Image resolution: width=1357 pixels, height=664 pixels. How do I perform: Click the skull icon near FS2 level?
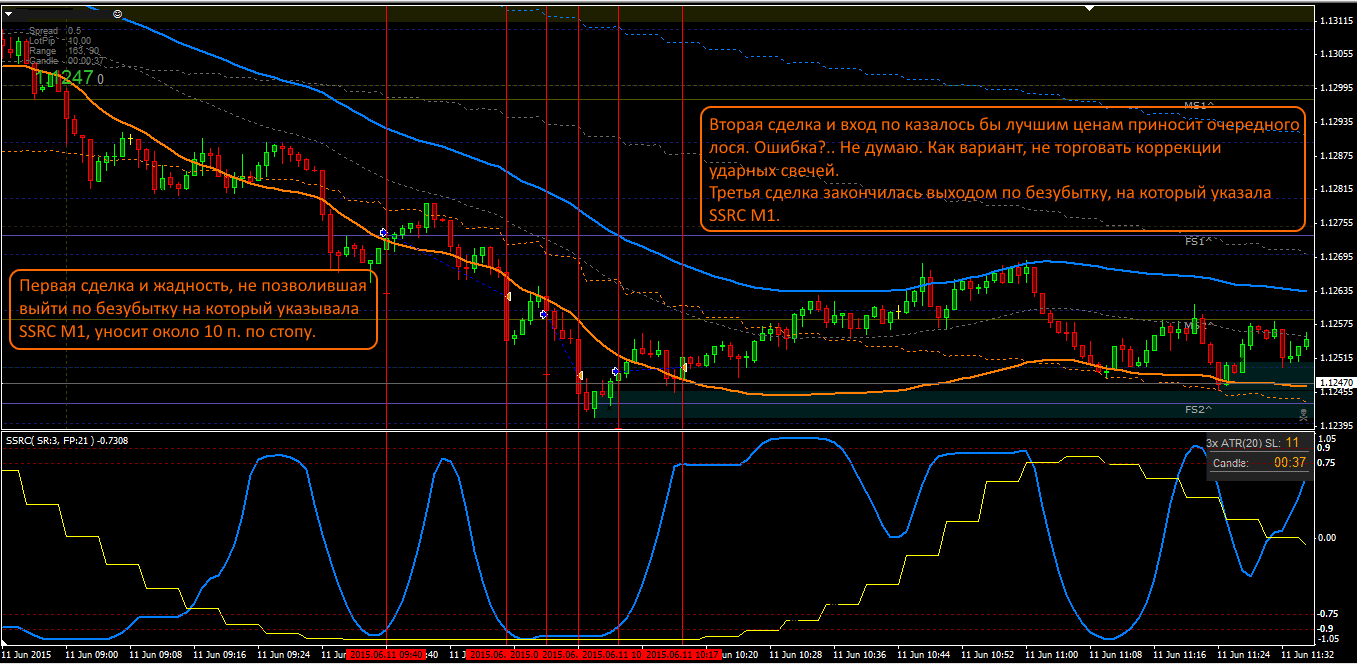[1302, 413]
